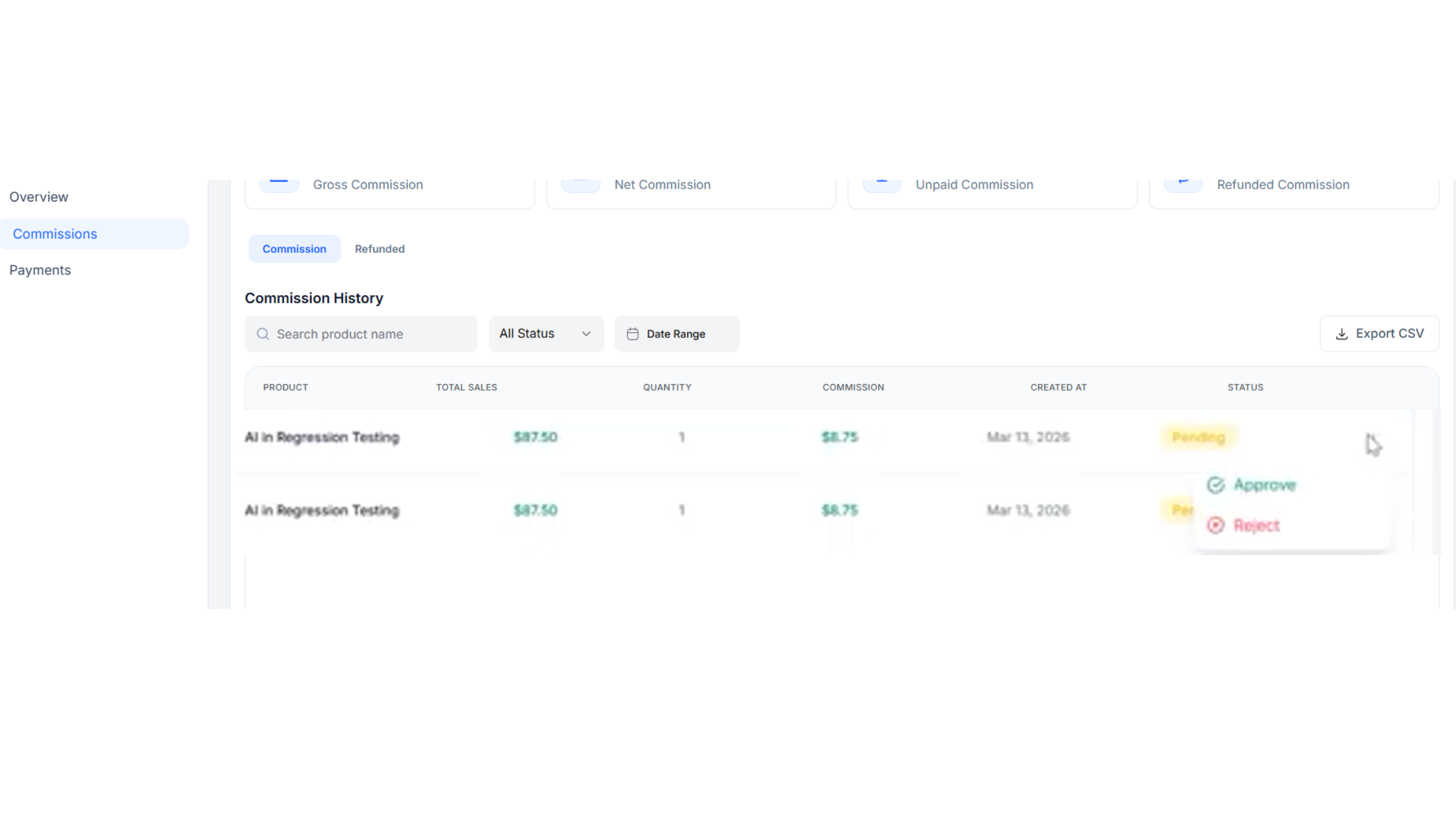Click the Unpaid Commission card icon
1456x819 pixels.
tap(881, 183)
